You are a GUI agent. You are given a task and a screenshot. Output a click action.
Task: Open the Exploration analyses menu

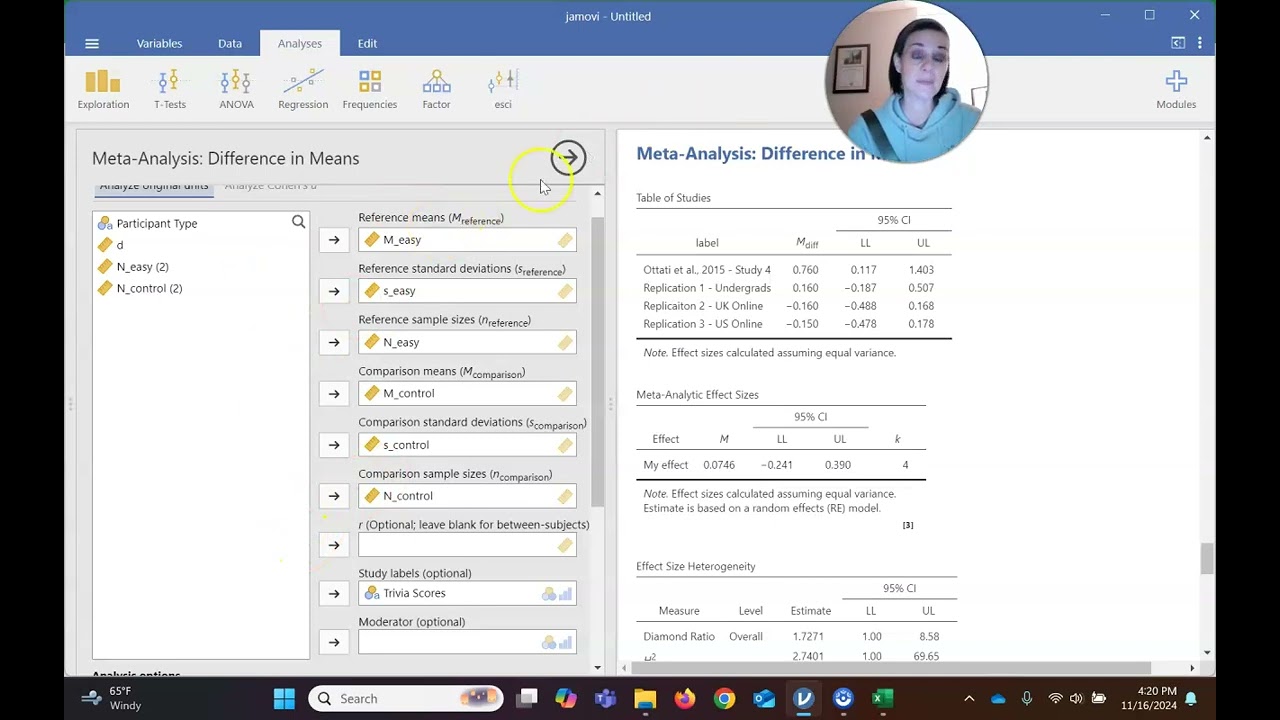coord(103,89)
